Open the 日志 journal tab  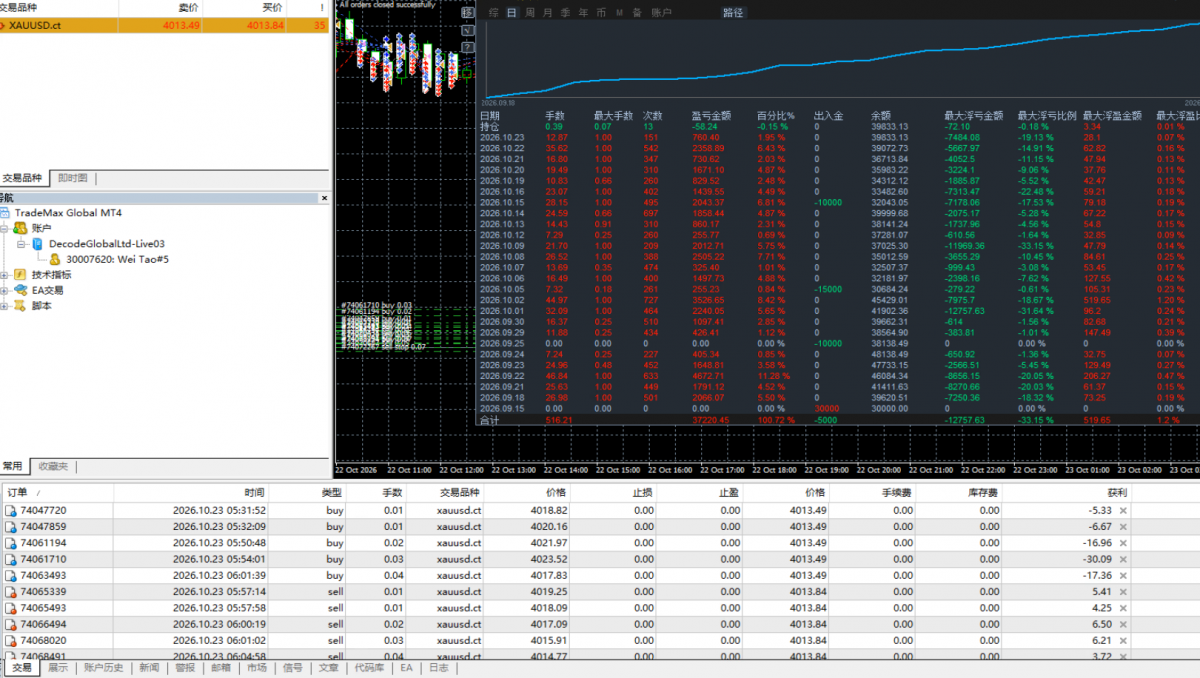coord(438,667)
